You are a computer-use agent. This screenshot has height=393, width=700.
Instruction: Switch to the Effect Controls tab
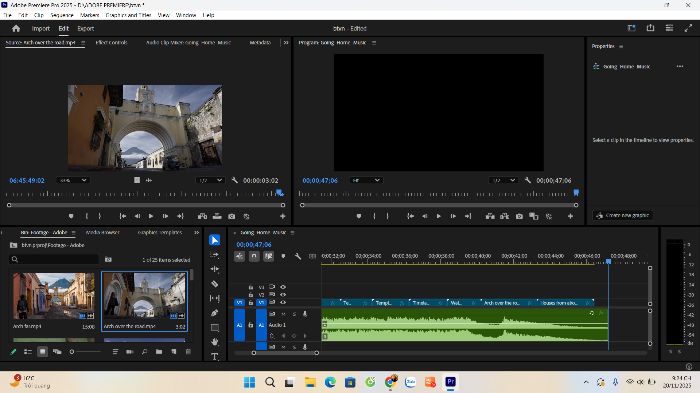112,42
